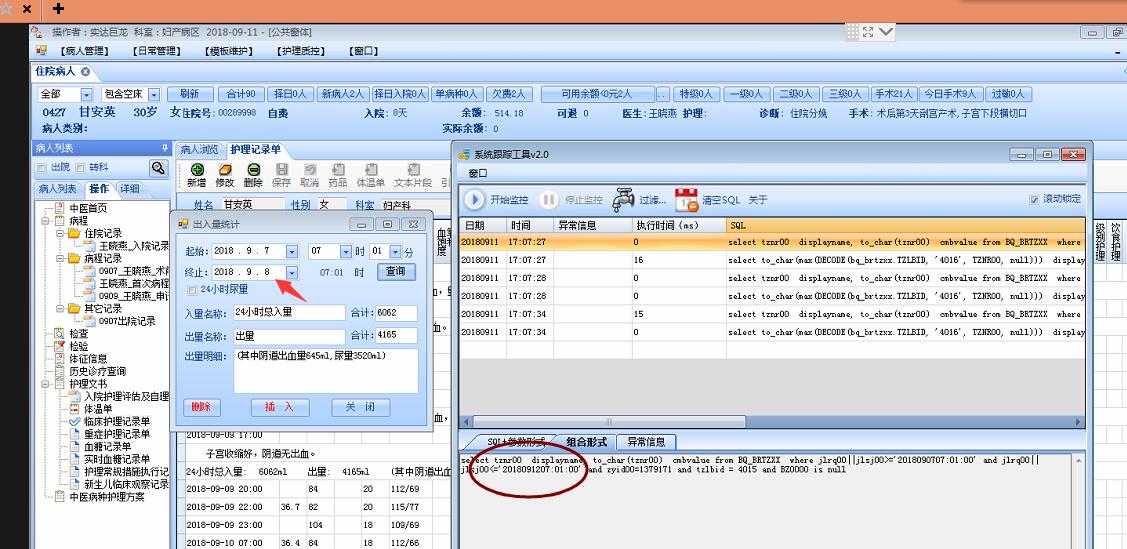The width and height of the screenshot is (1127, 549).
Task: Click the 新增 add record icon
Action: click(x=196, y=170)
